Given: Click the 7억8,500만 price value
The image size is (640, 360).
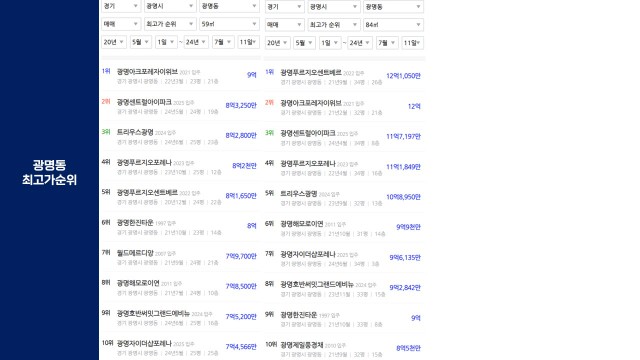Looking at the screenshot, I should coord(241,287).
